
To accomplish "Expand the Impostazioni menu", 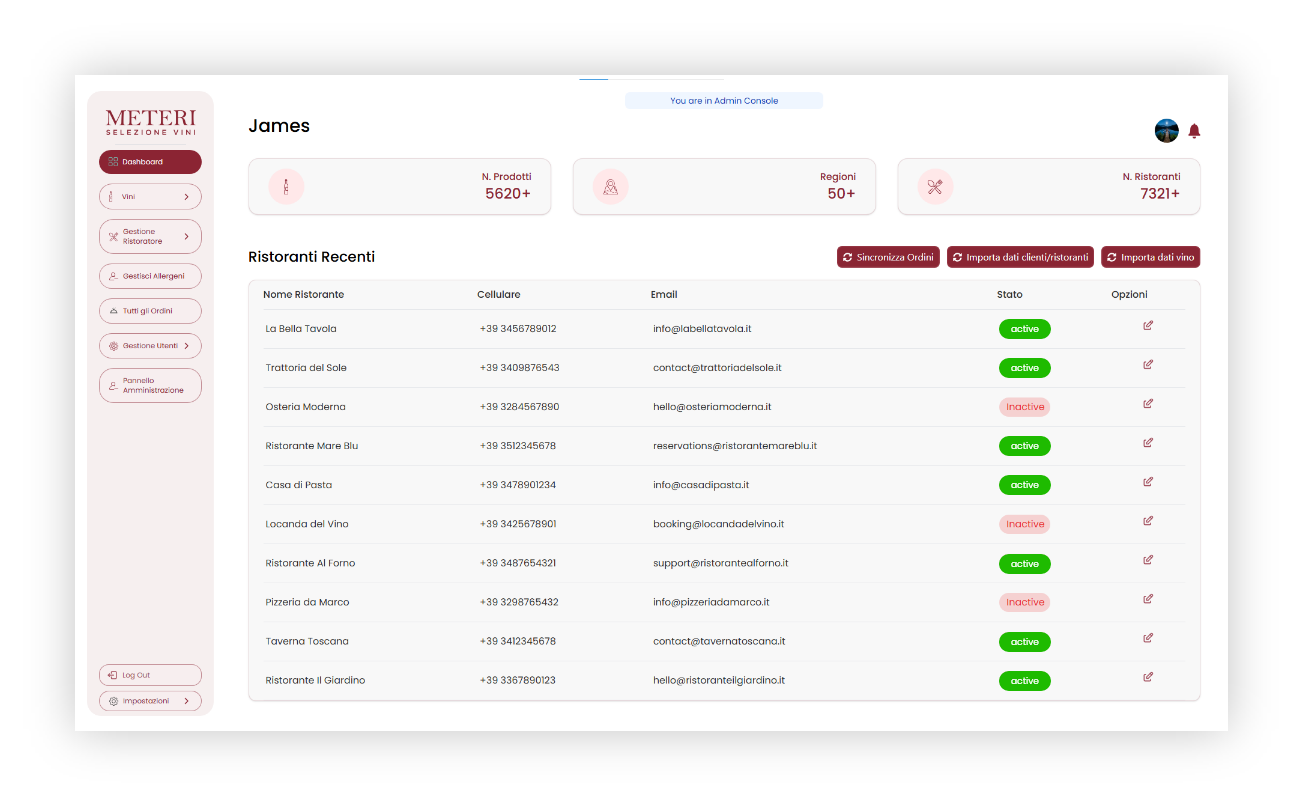I will [150, 701].
